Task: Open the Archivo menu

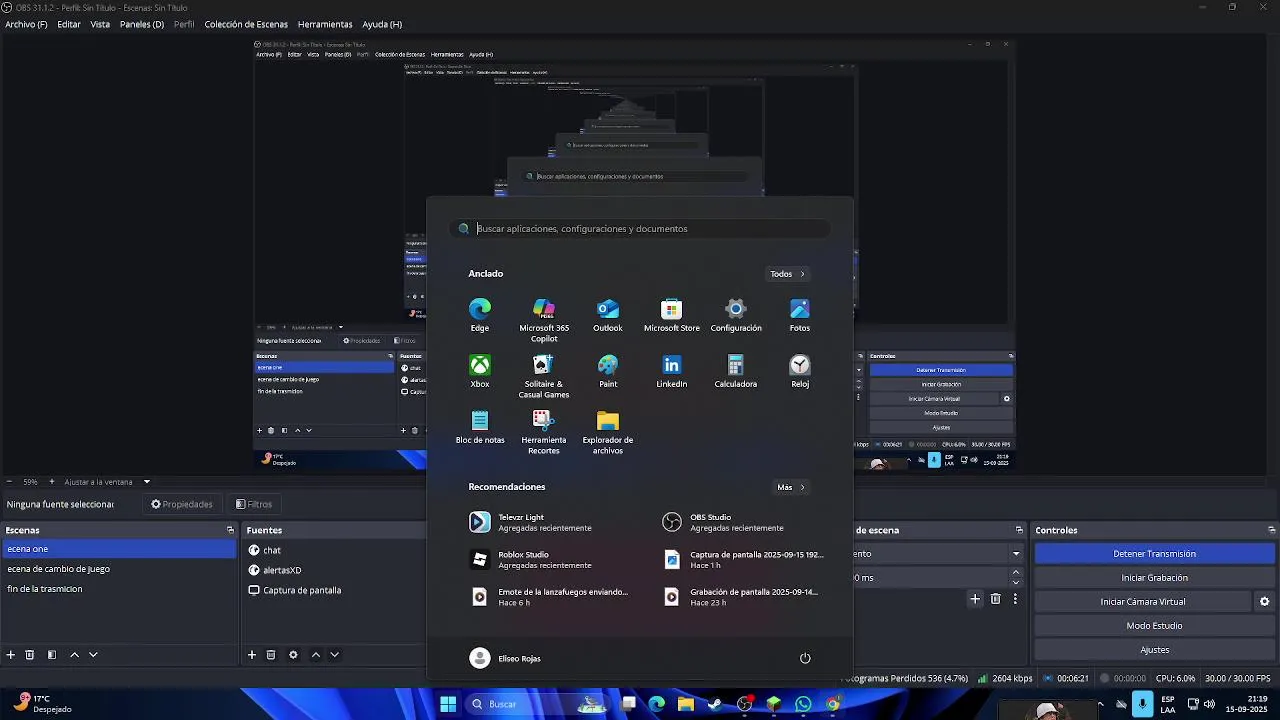Action: point(26,24)
